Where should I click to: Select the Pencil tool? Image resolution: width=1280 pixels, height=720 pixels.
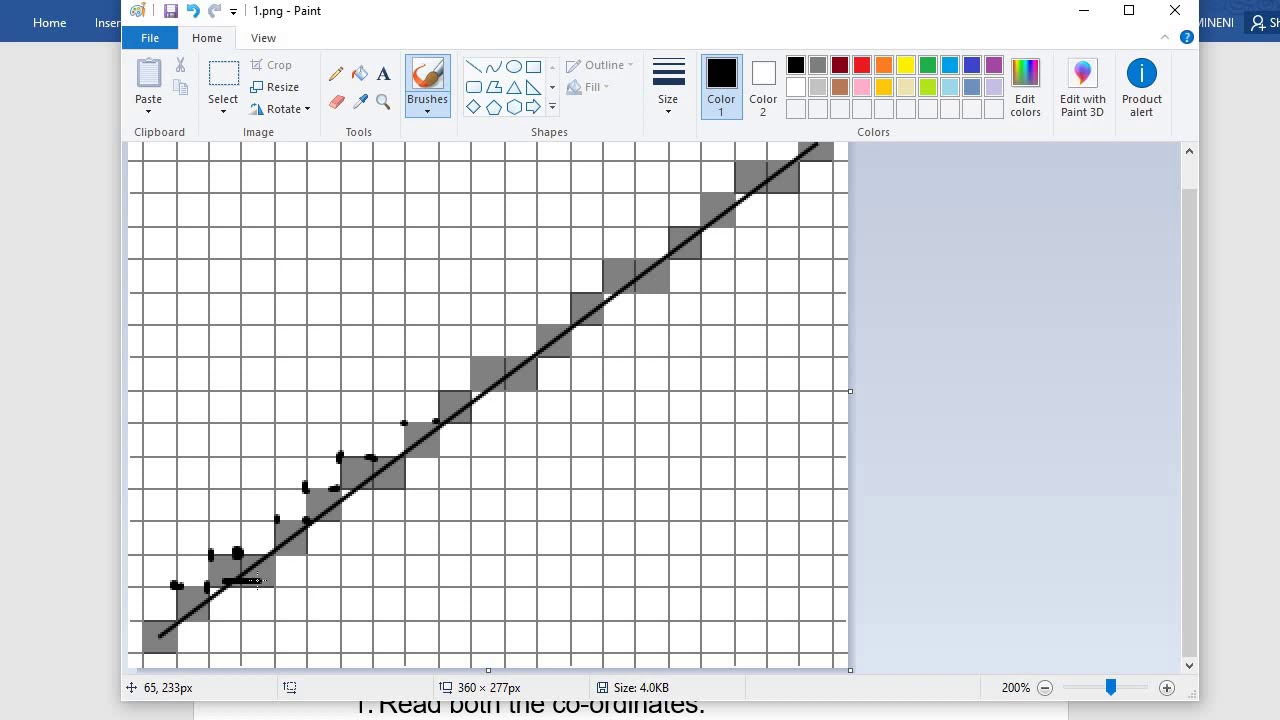(336, 74)
